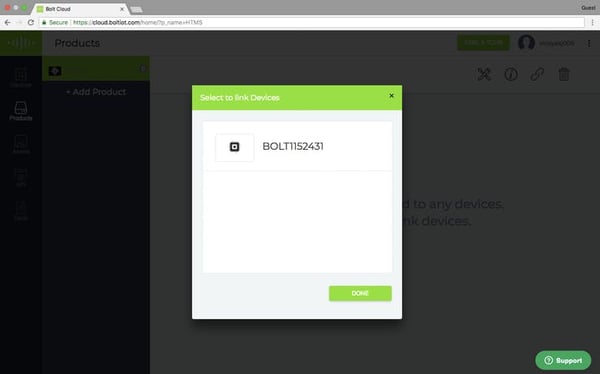The width and height of the screenshot is (600, 374).
Task: Click the DONE button in dialog
Action: (x=360, y=293)
